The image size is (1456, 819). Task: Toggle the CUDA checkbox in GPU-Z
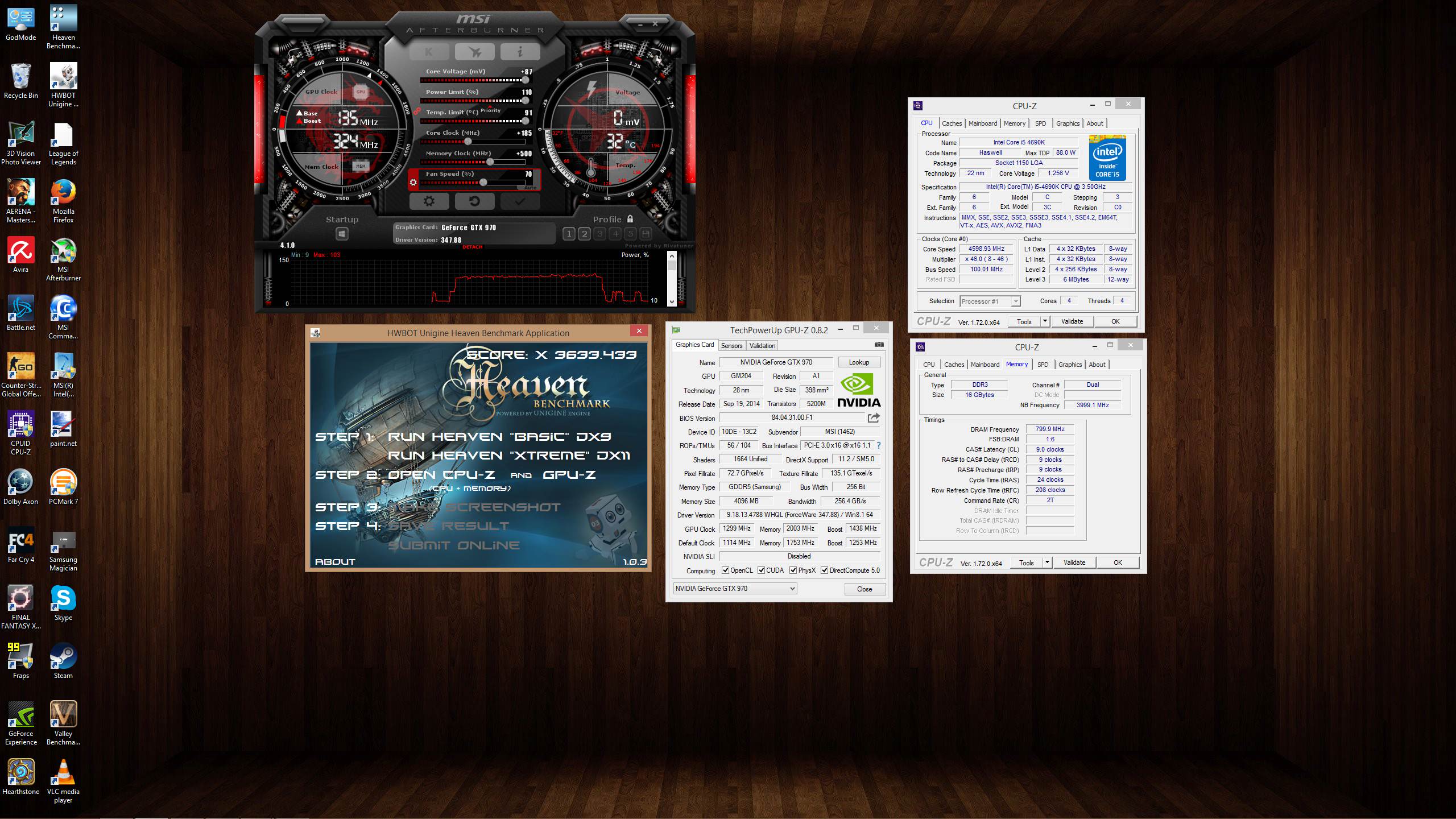(761, 570)
